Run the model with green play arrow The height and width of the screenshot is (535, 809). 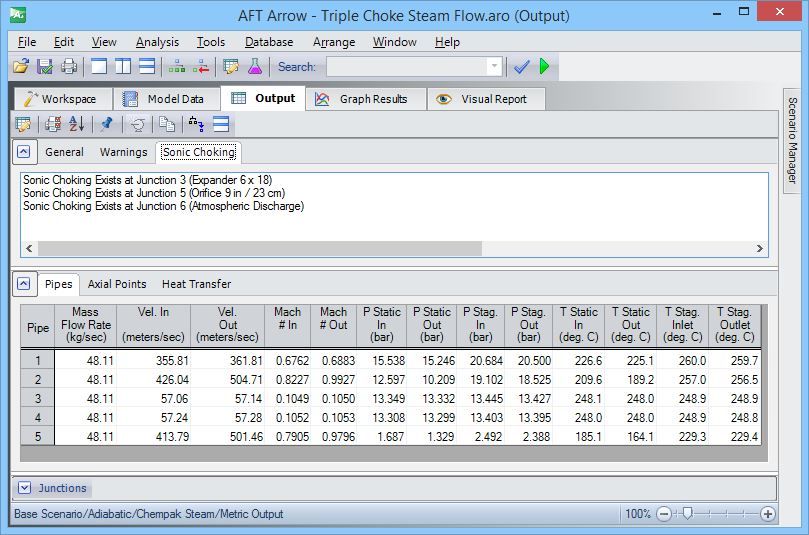click(544, 66)
